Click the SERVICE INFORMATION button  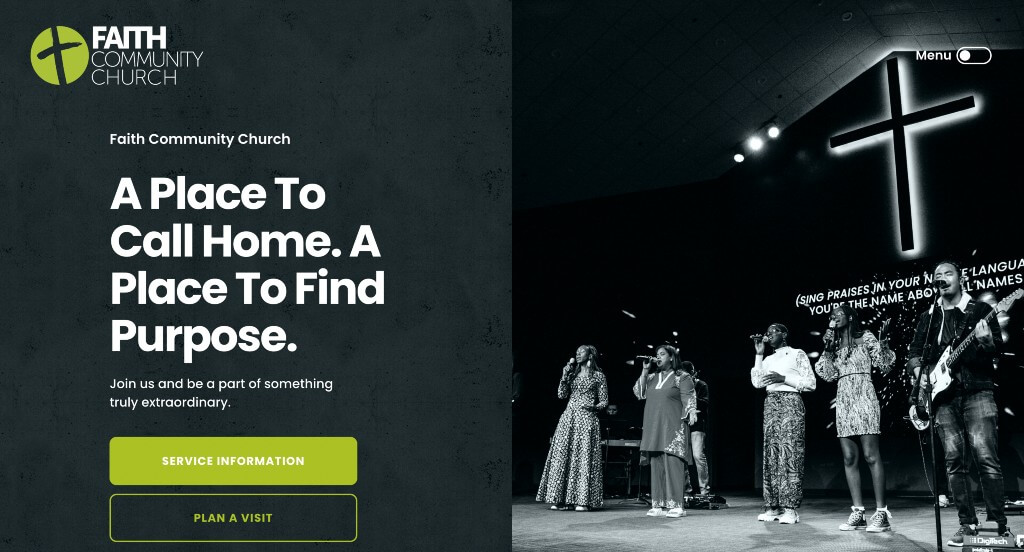click(233, 461)
